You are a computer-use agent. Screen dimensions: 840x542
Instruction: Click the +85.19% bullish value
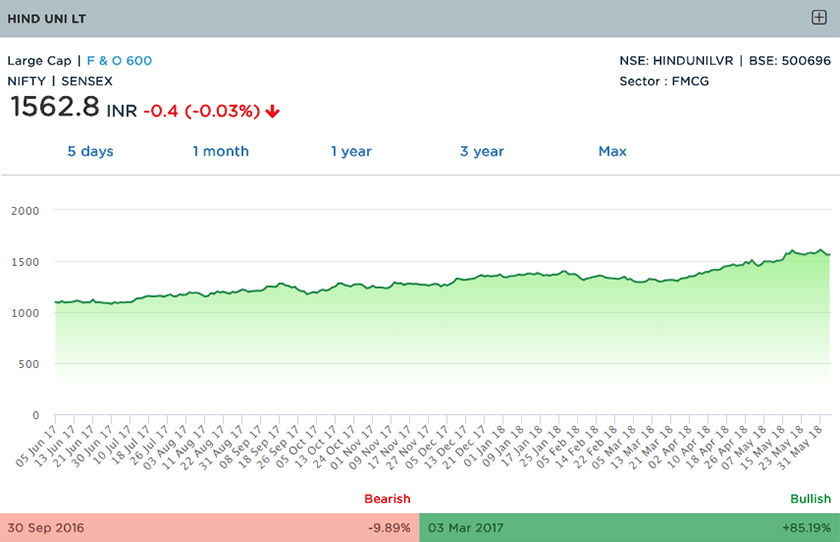click(x=807, y=528)
